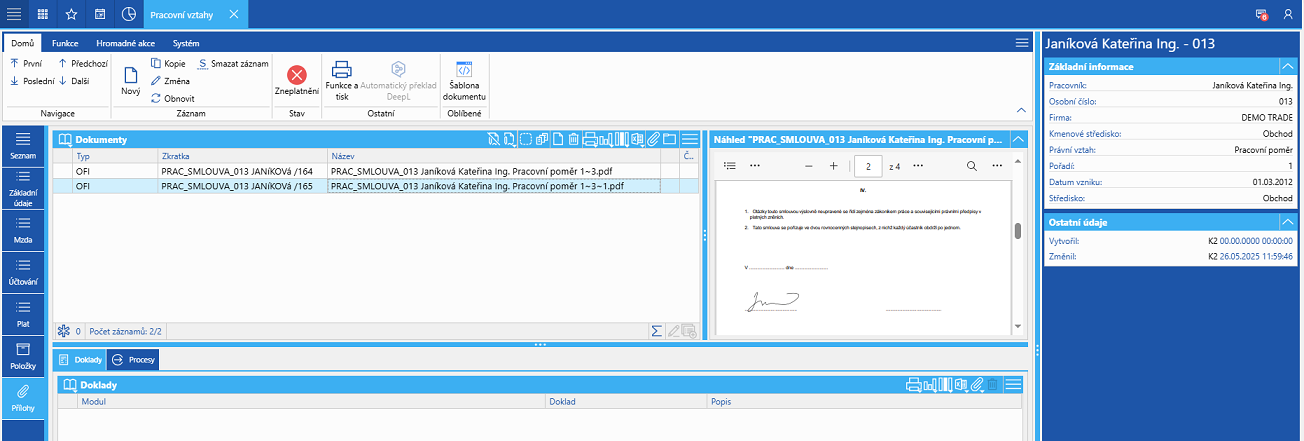
Task: Click the Kopie command
Action: (x=168, y=63)
